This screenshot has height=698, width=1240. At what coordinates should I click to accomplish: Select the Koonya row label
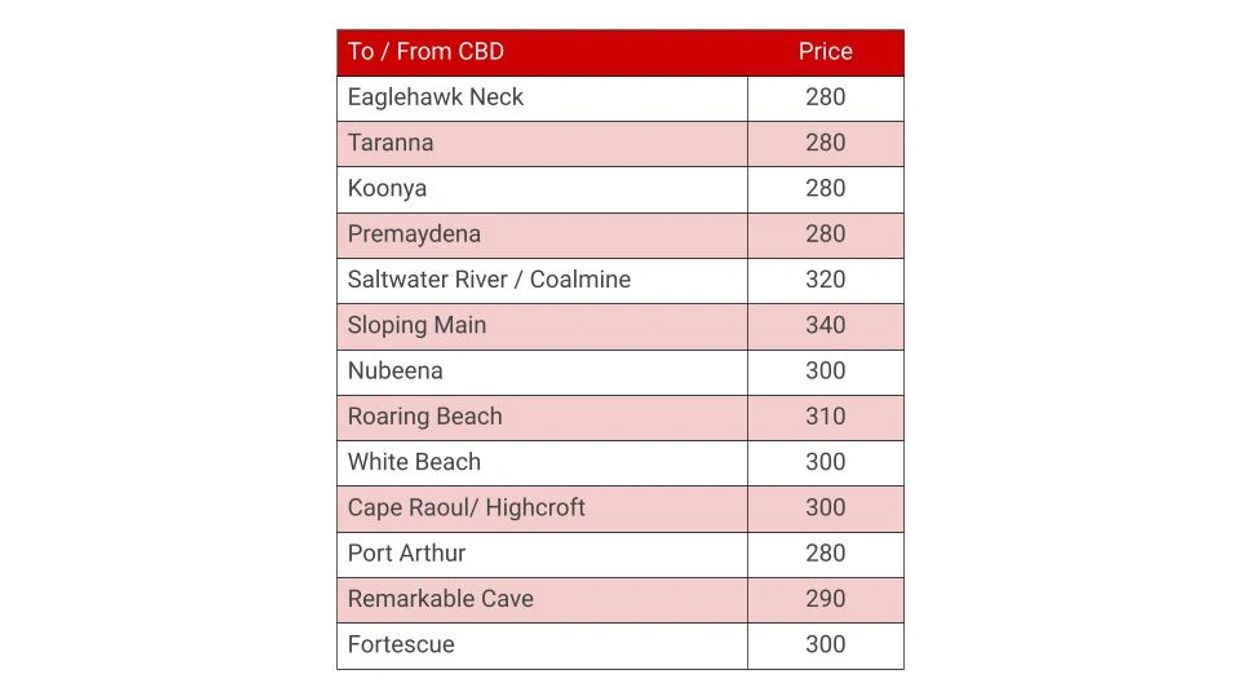387,189
